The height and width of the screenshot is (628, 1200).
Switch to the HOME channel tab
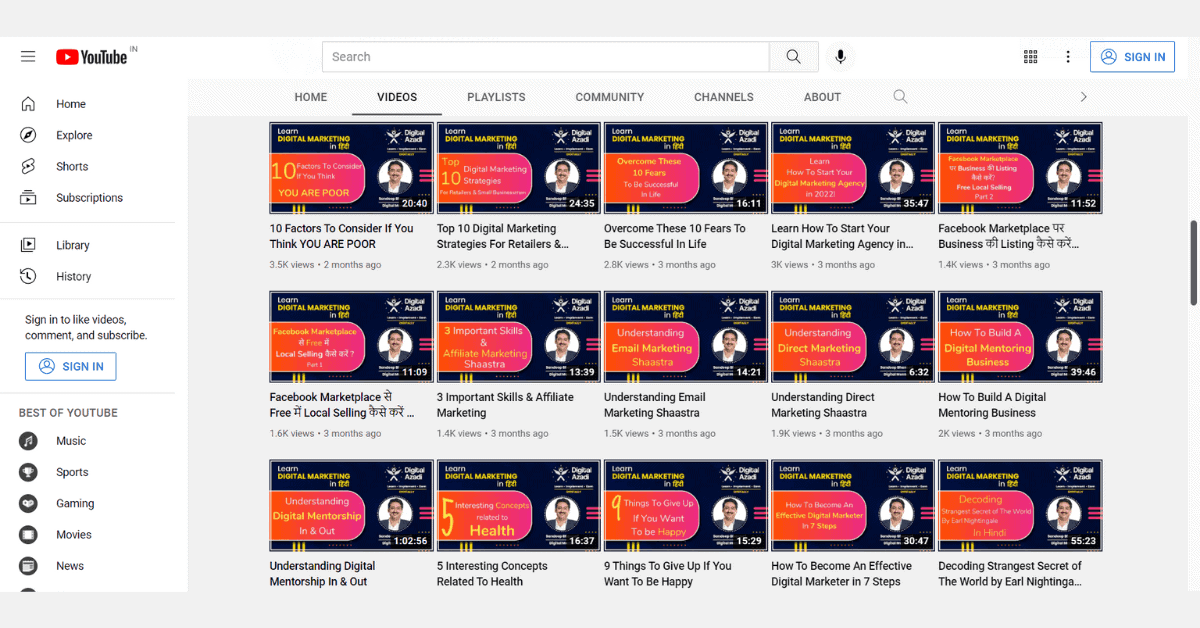311,97
